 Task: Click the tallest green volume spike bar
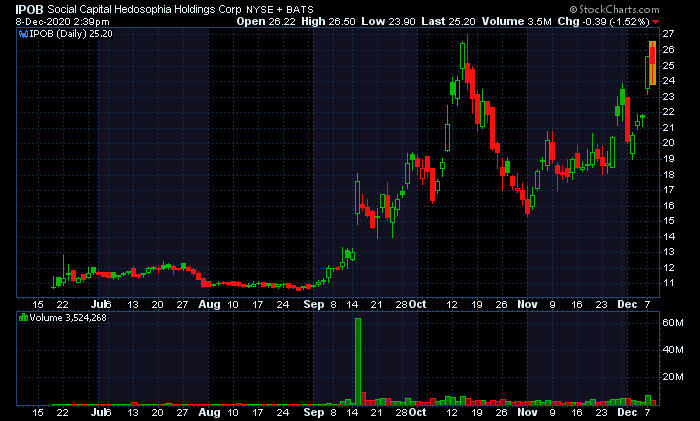coord(358,361)
